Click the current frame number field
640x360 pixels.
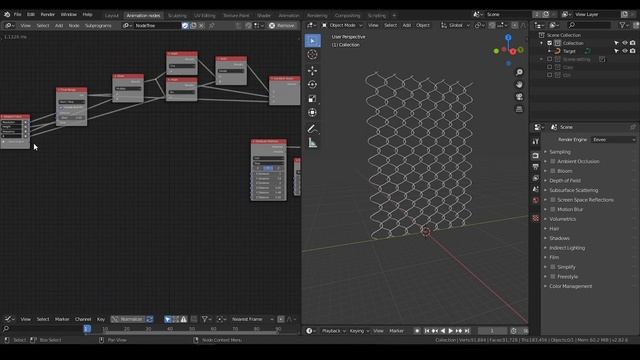tap(492, 331)
